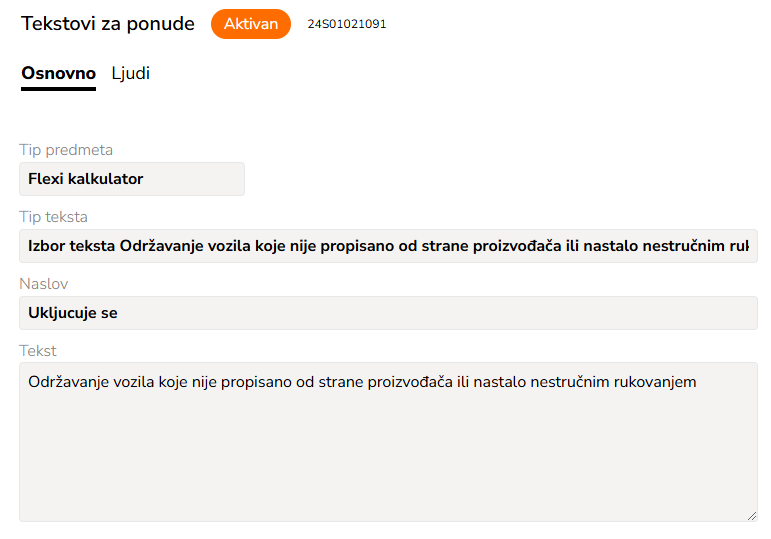This screenshot has height=539, width=771.
Task: Click the Tip predmeta label
Action: click(x=66, y=150)
